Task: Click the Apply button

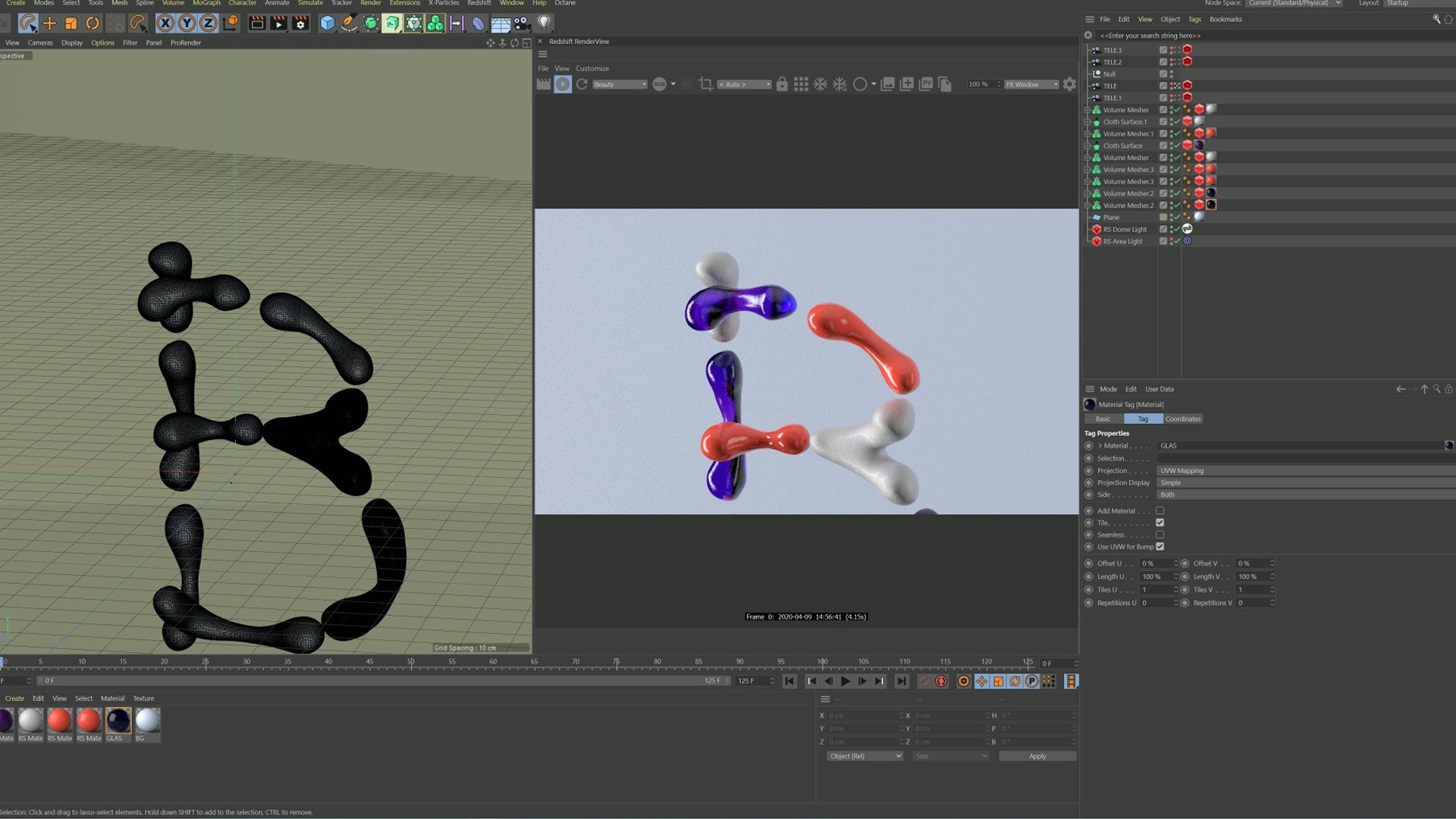Action: coord(1037,756)
